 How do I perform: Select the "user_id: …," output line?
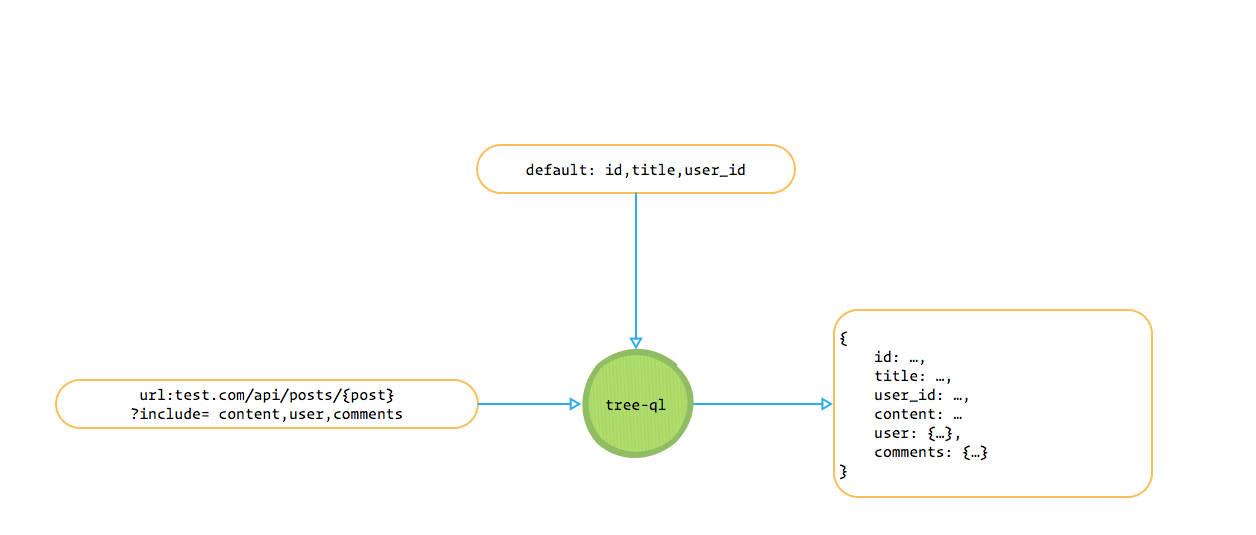click(x=922, y=395)
